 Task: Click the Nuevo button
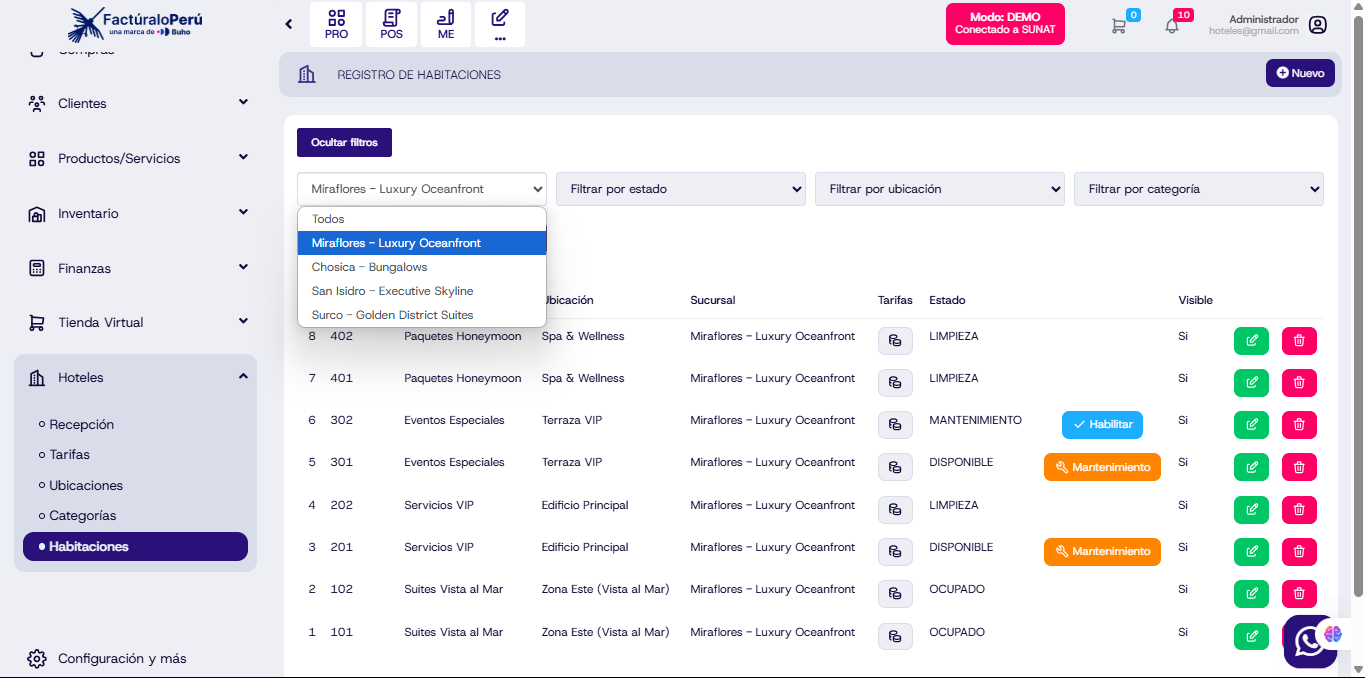tap(1299, 73)
